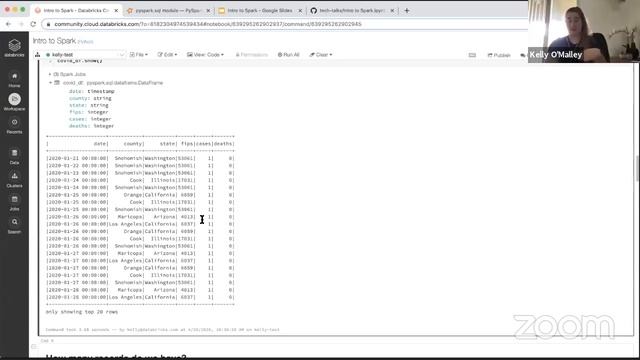
Task: Open Search in the sidebar
Action: [x=14, y=225]
